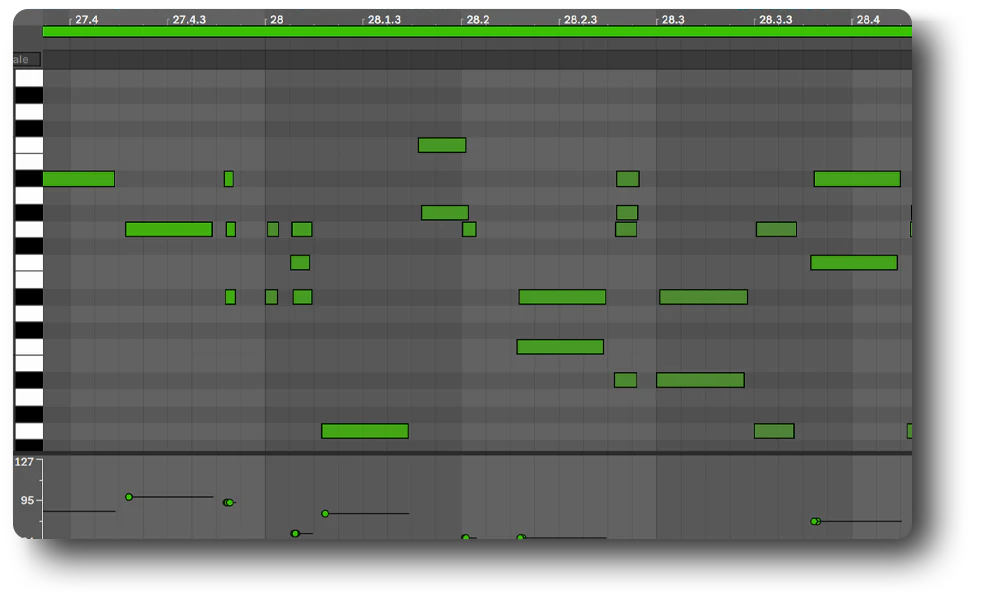Grab highest velocity marker after 27.4
The image size is (989, 602).
pyautogui.click(x=129, y=497)
